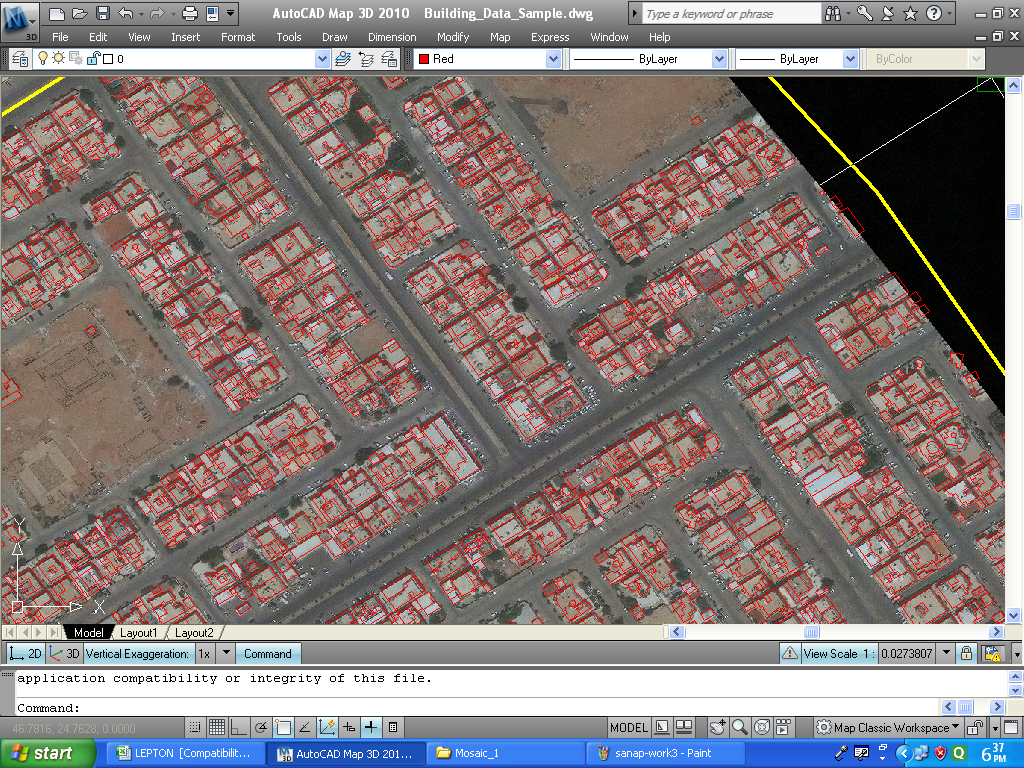Screen dimensions: 1024x768
Task: Toggle freeze/thaw sun icon for layer 0
Action: click(59, 59)
